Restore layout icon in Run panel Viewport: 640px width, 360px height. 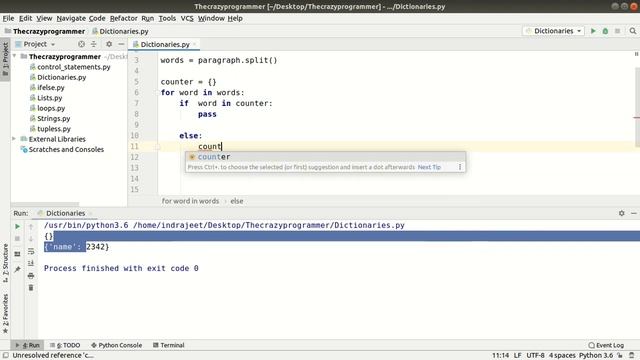click(x=18, y=254)
